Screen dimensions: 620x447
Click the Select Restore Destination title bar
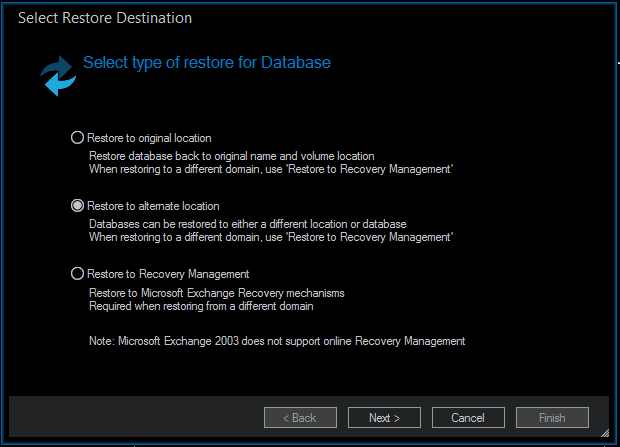tap(105, 18)
